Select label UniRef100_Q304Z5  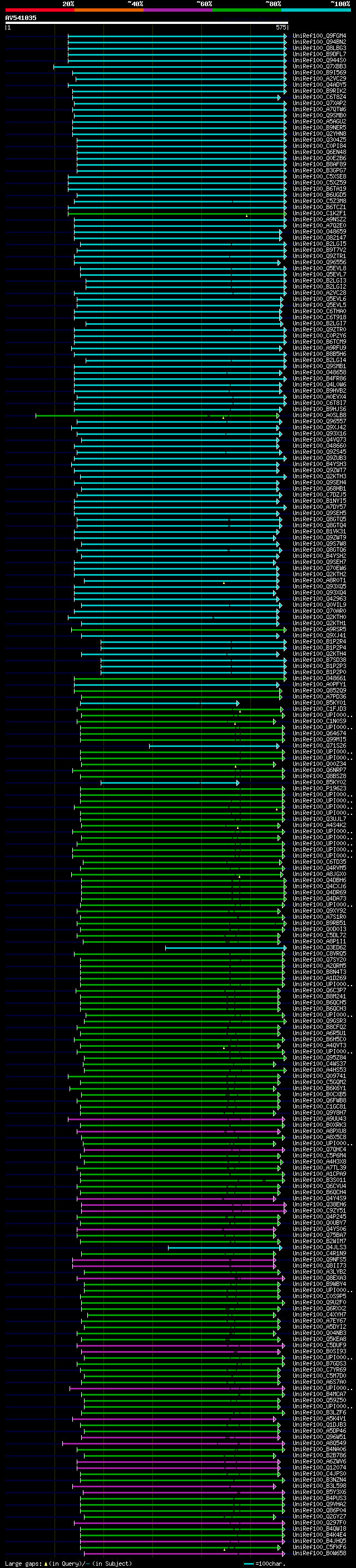pos(319,140)
